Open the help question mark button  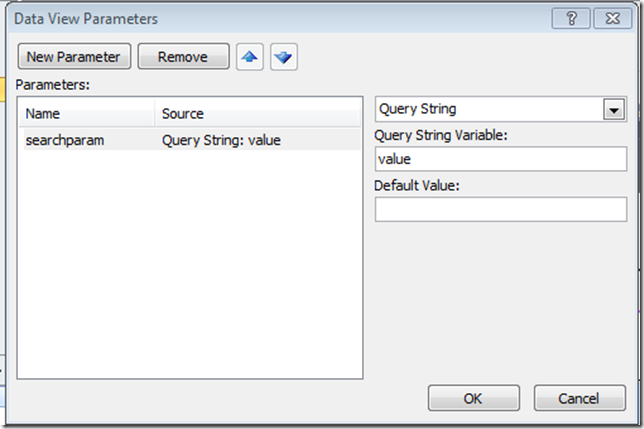click(571, 18)
